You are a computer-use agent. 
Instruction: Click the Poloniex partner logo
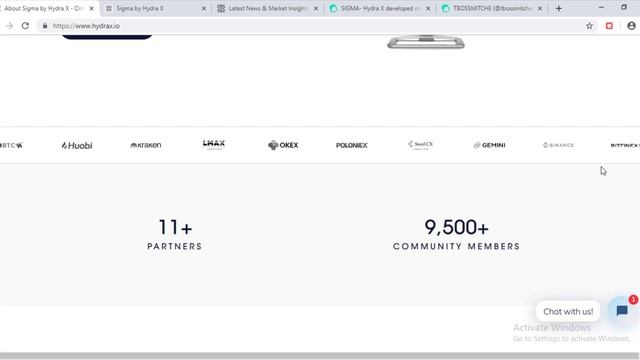click(x=352, y=145)
